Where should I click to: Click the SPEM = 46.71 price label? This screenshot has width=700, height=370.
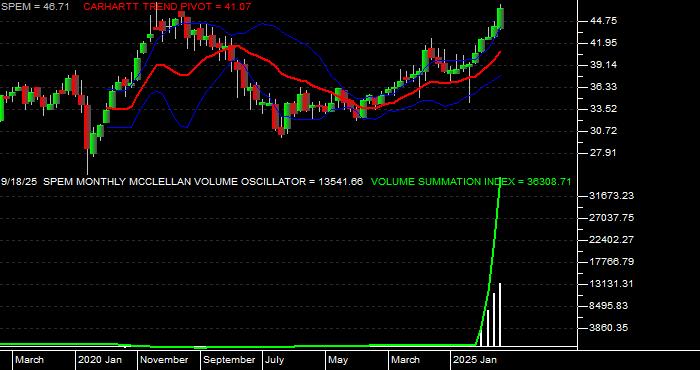click(35, 7)
